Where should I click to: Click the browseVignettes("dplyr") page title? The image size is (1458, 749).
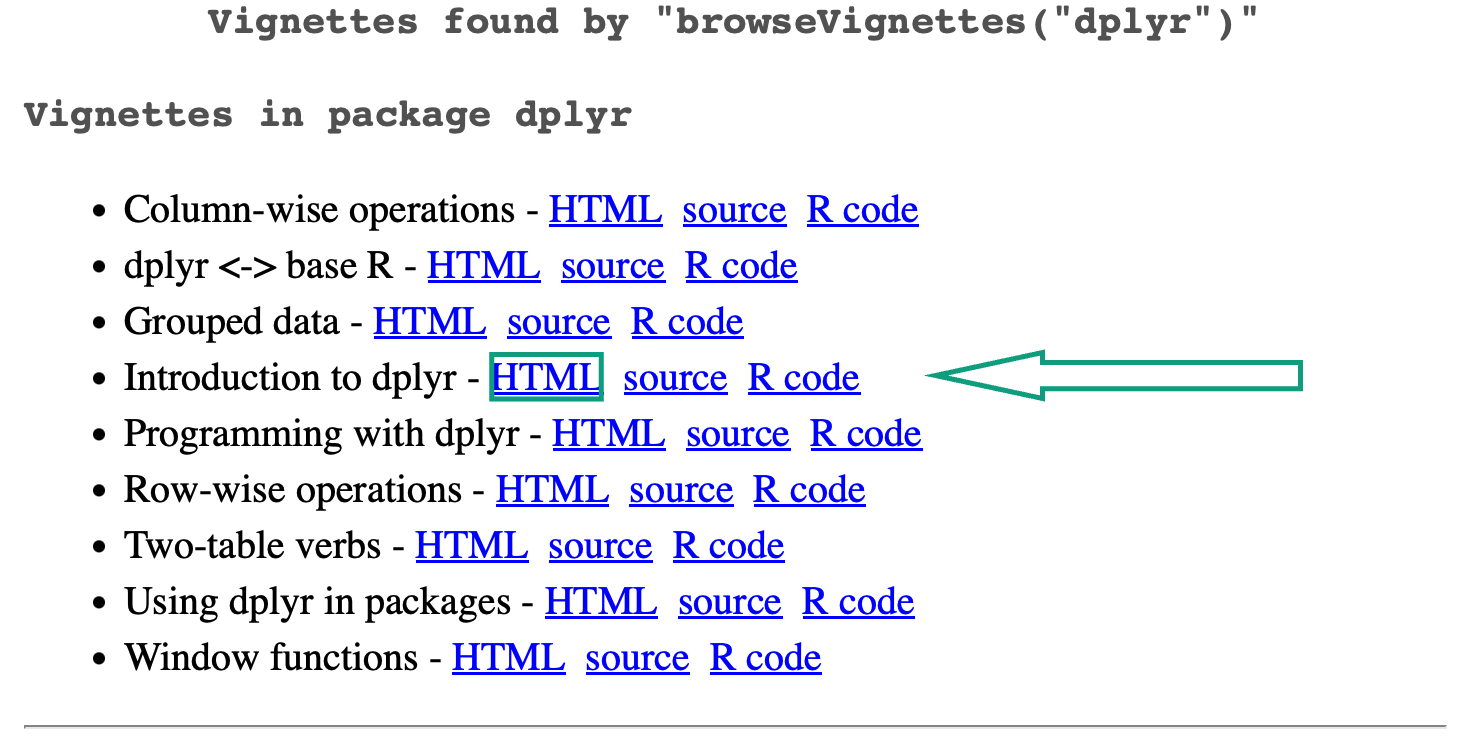pyautogui.click(x=732, y=21)
